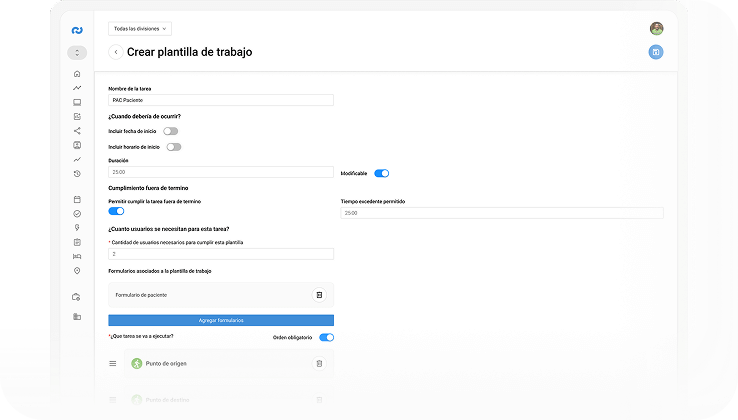This screenshot has width=738, height=420.
Task: Enable Incluir fecha de inicio toggle
Action: (x=171, y=131)
